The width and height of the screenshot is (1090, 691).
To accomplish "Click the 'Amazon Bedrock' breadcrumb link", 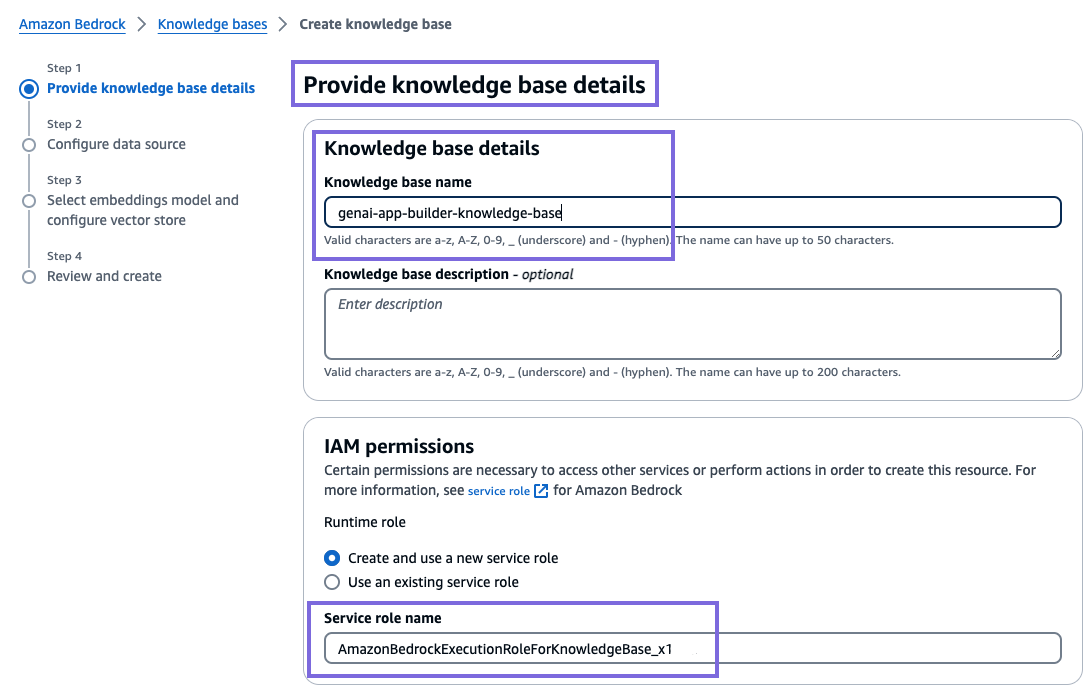I will click(x=72, y=24).
